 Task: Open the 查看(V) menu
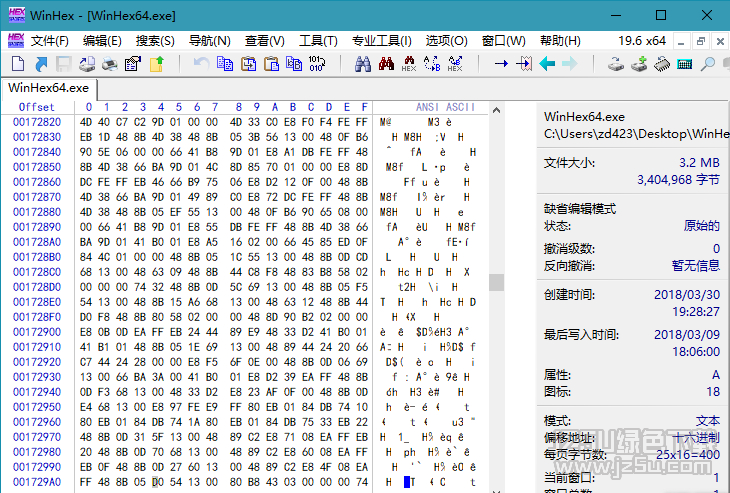(264, 41)
